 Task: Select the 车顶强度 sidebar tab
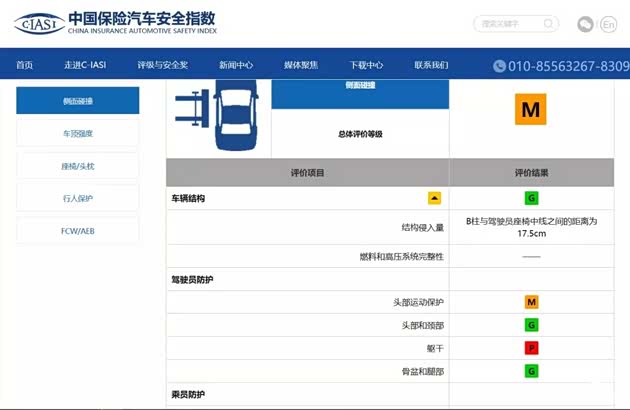click(x=77, y=133)
